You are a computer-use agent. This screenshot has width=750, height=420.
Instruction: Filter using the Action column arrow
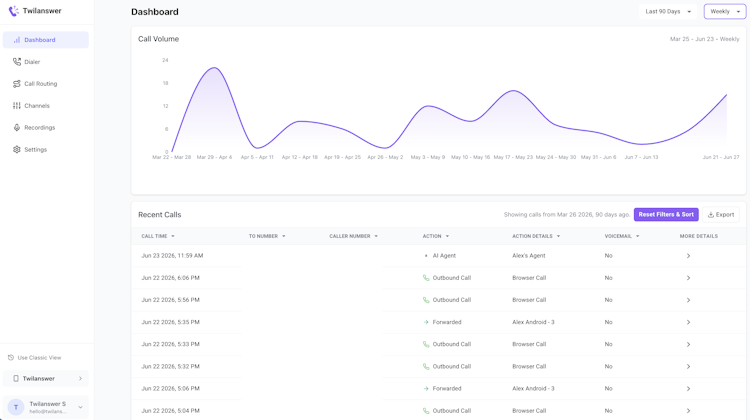(x=447, y=236)
